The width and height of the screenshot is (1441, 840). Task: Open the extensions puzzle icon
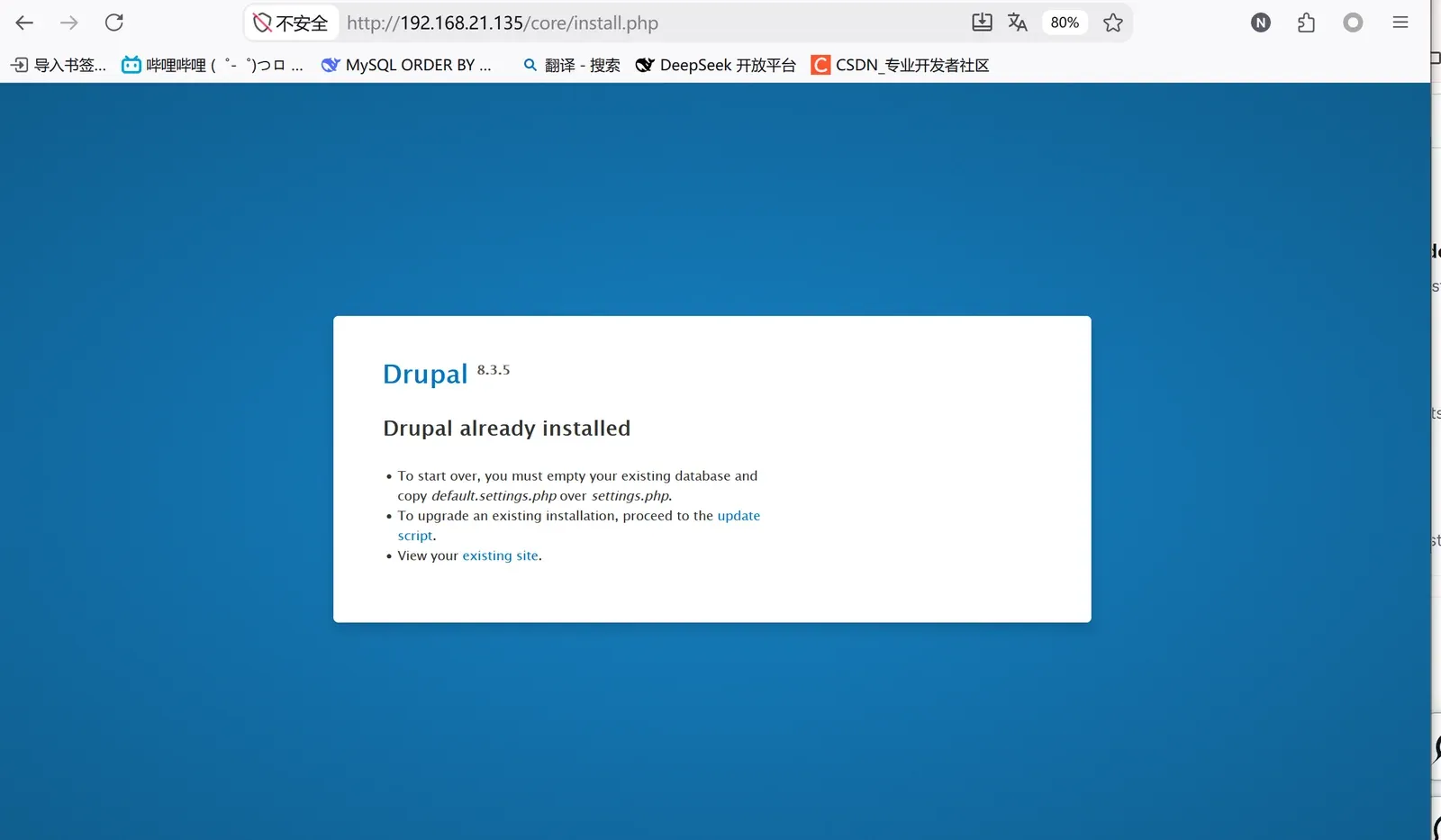(x=1306, y=23)
